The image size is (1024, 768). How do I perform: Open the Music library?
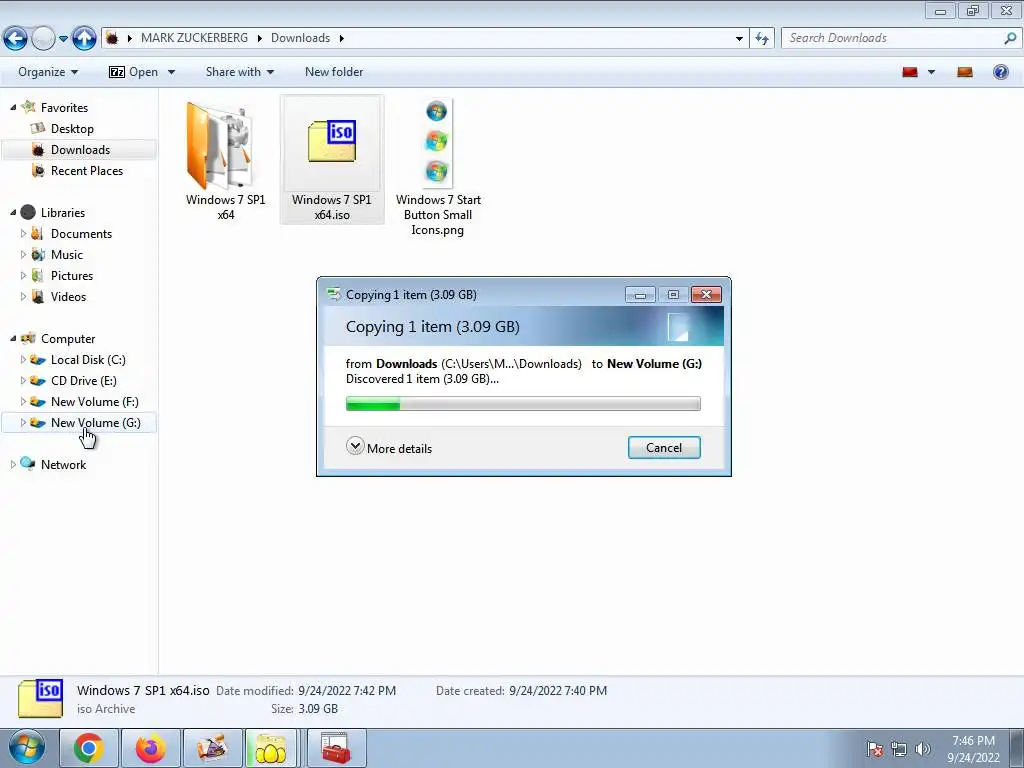(67, 255)
